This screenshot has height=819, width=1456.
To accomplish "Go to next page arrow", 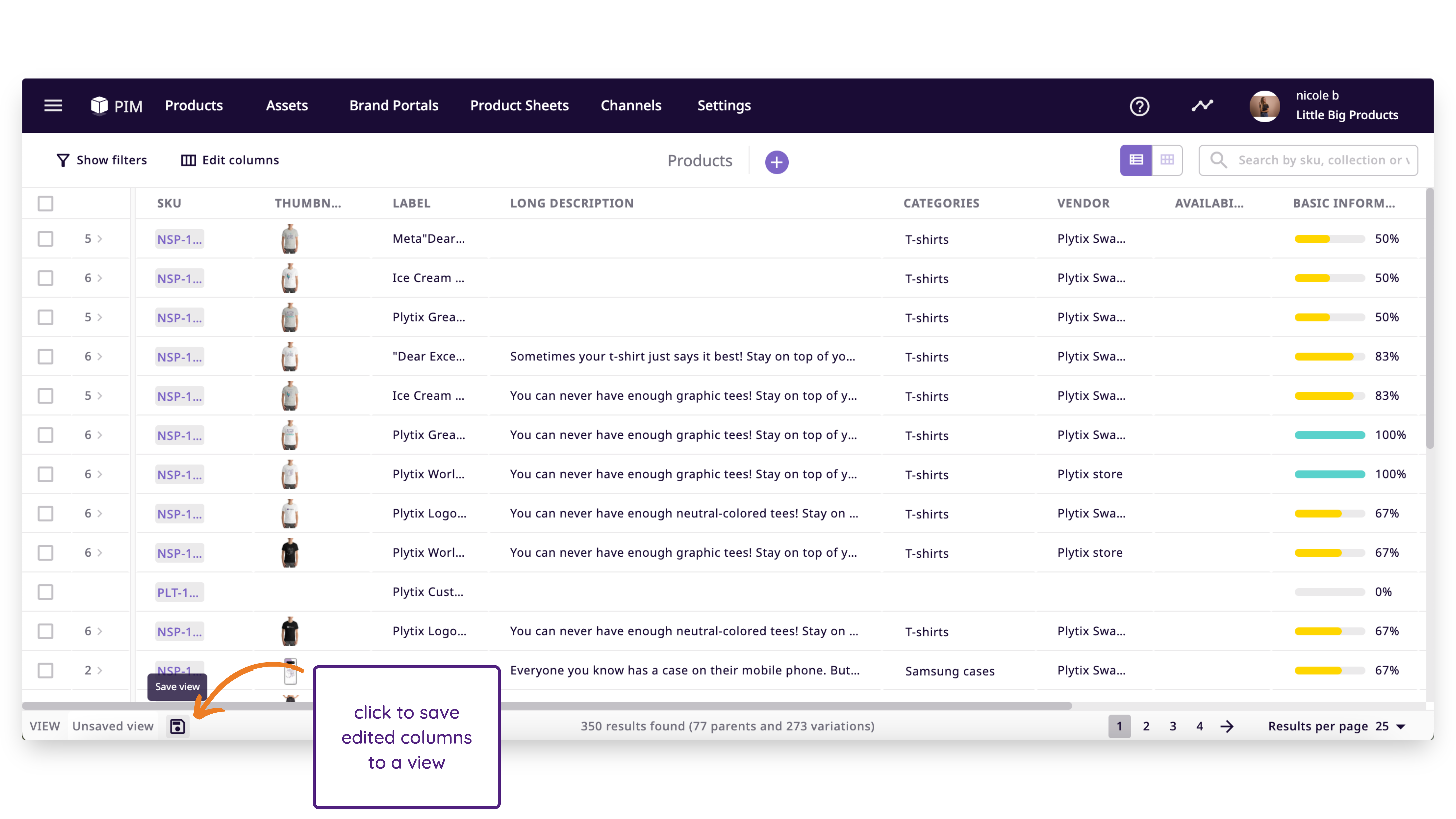I will click(x=1226, y=726).
